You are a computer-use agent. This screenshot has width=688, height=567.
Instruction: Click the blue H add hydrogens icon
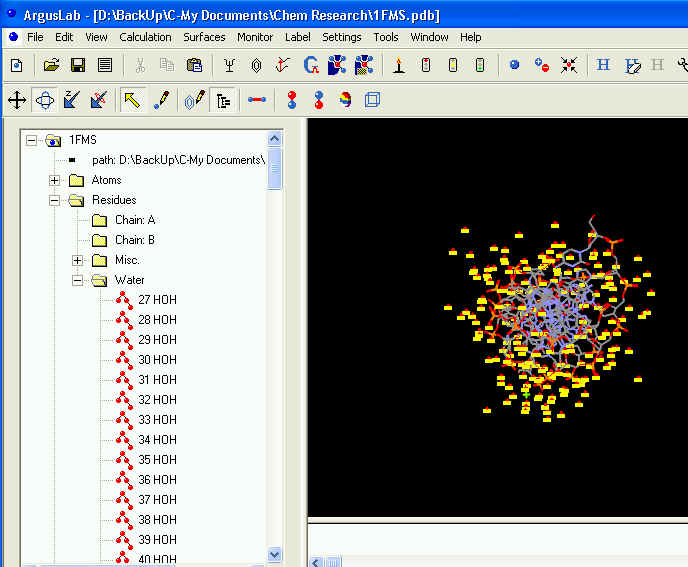coord(603,66)
